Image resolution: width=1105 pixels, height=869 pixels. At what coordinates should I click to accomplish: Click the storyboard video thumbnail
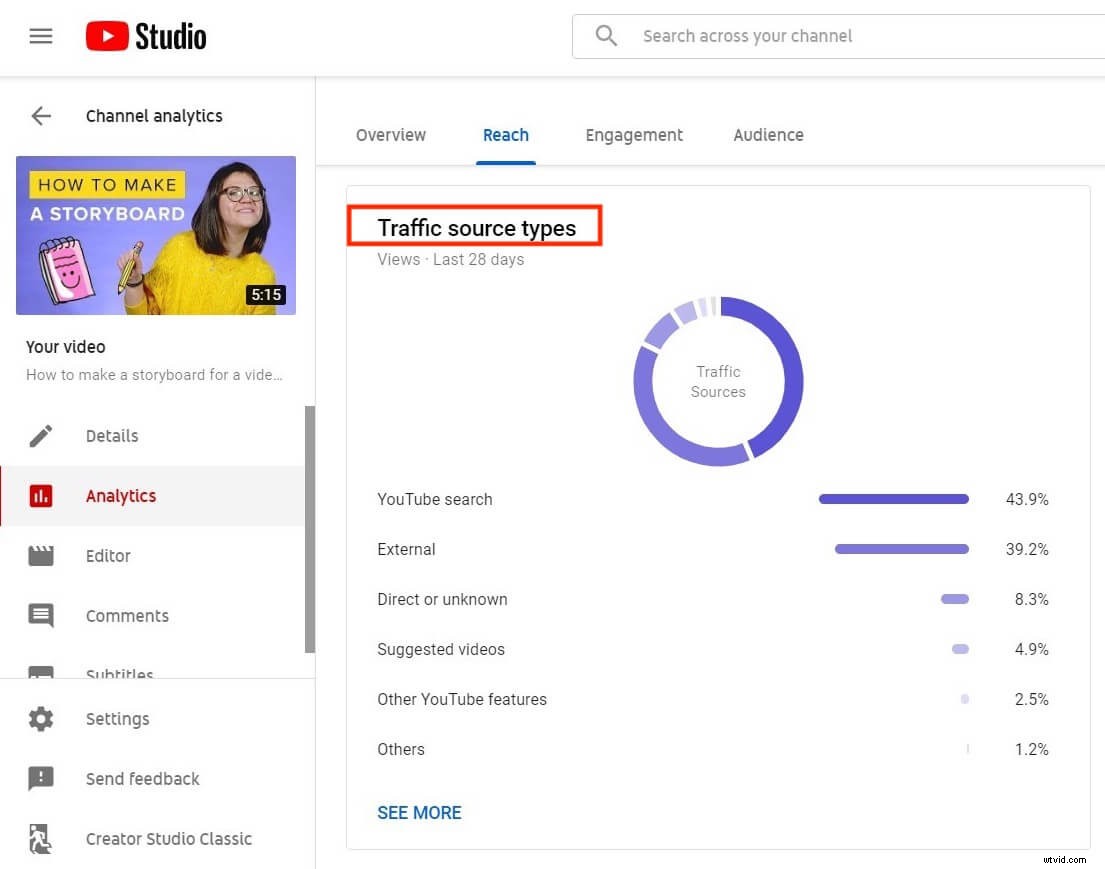(x=155, y=235)
